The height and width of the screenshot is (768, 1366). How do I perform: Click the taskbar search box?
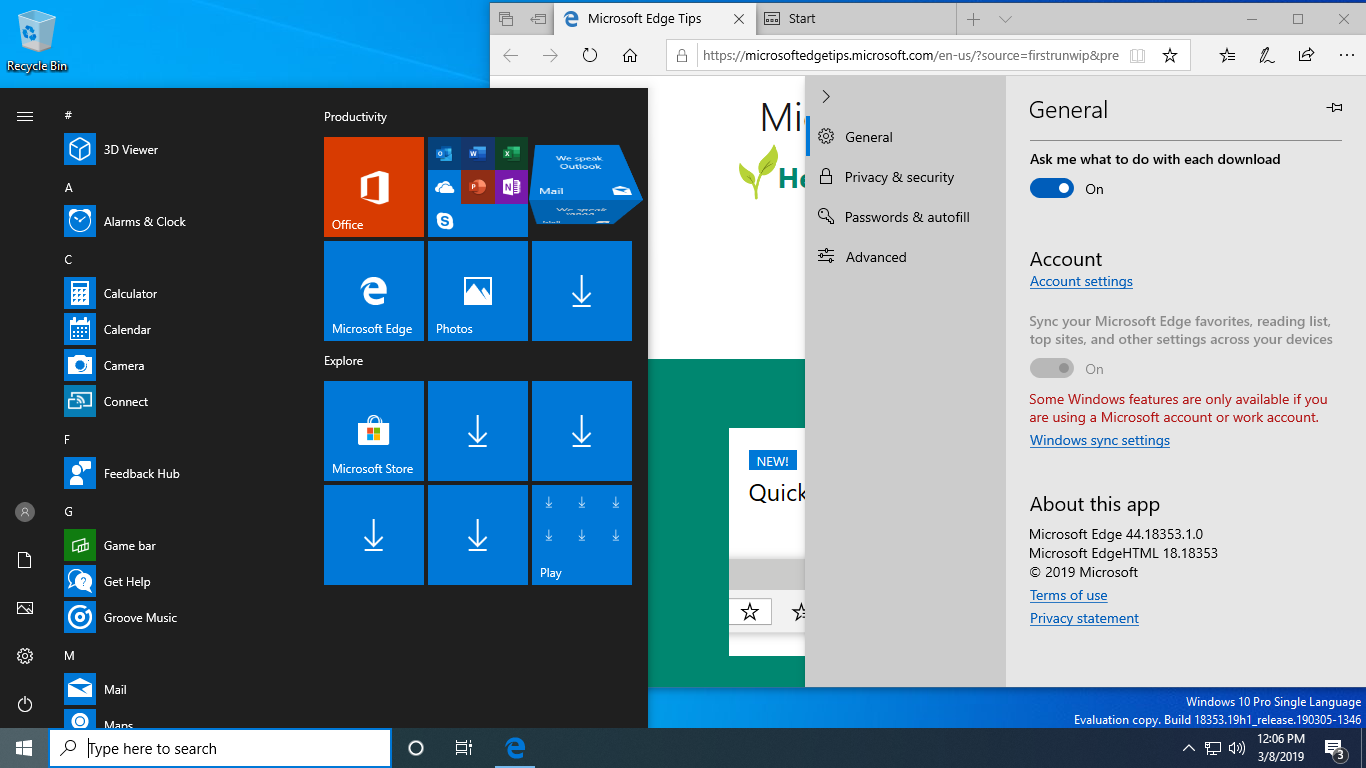pyautogui.click(x=220, y=748)
